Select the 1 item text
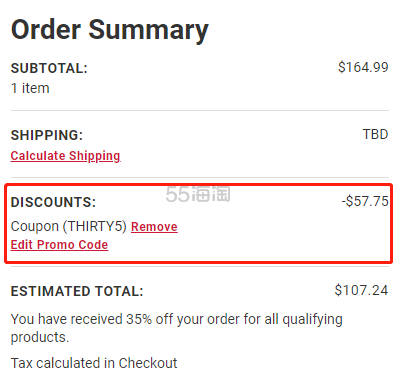Image resolution: width=397 pixels, height=388 pixels. click(x=30, y=88)
